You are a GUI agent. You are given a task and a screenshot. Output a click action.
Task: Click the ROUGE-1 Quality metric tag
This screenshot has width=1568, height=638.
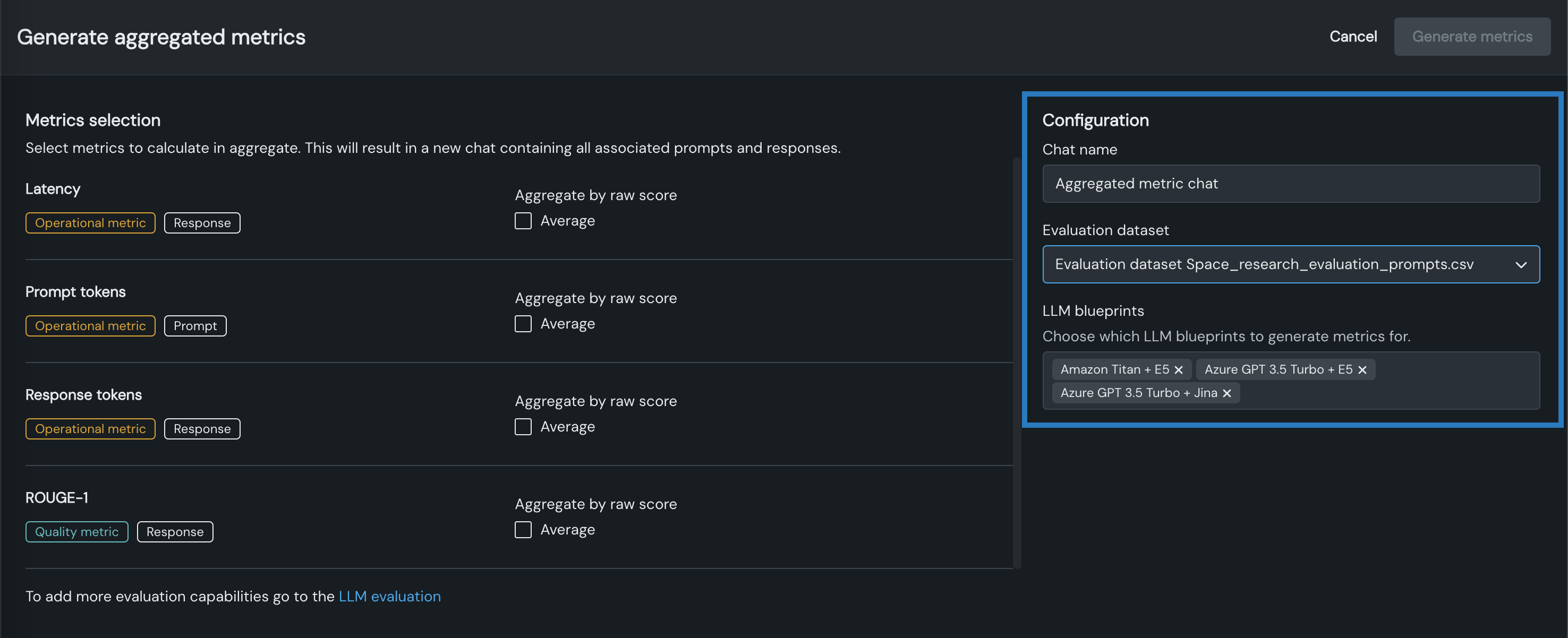click(x=76, y=531)
